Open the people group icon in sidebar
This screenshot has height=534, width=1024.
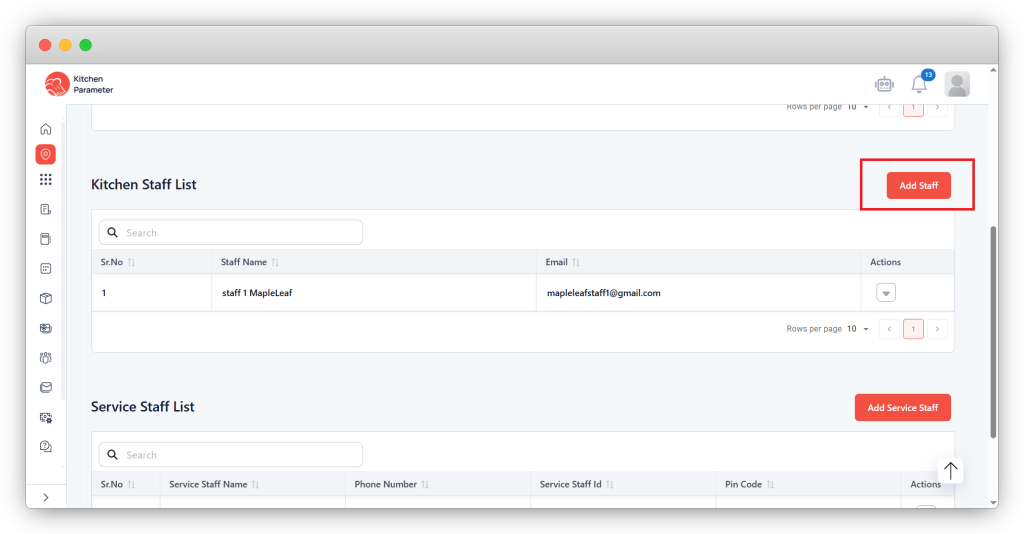[45, 357]
